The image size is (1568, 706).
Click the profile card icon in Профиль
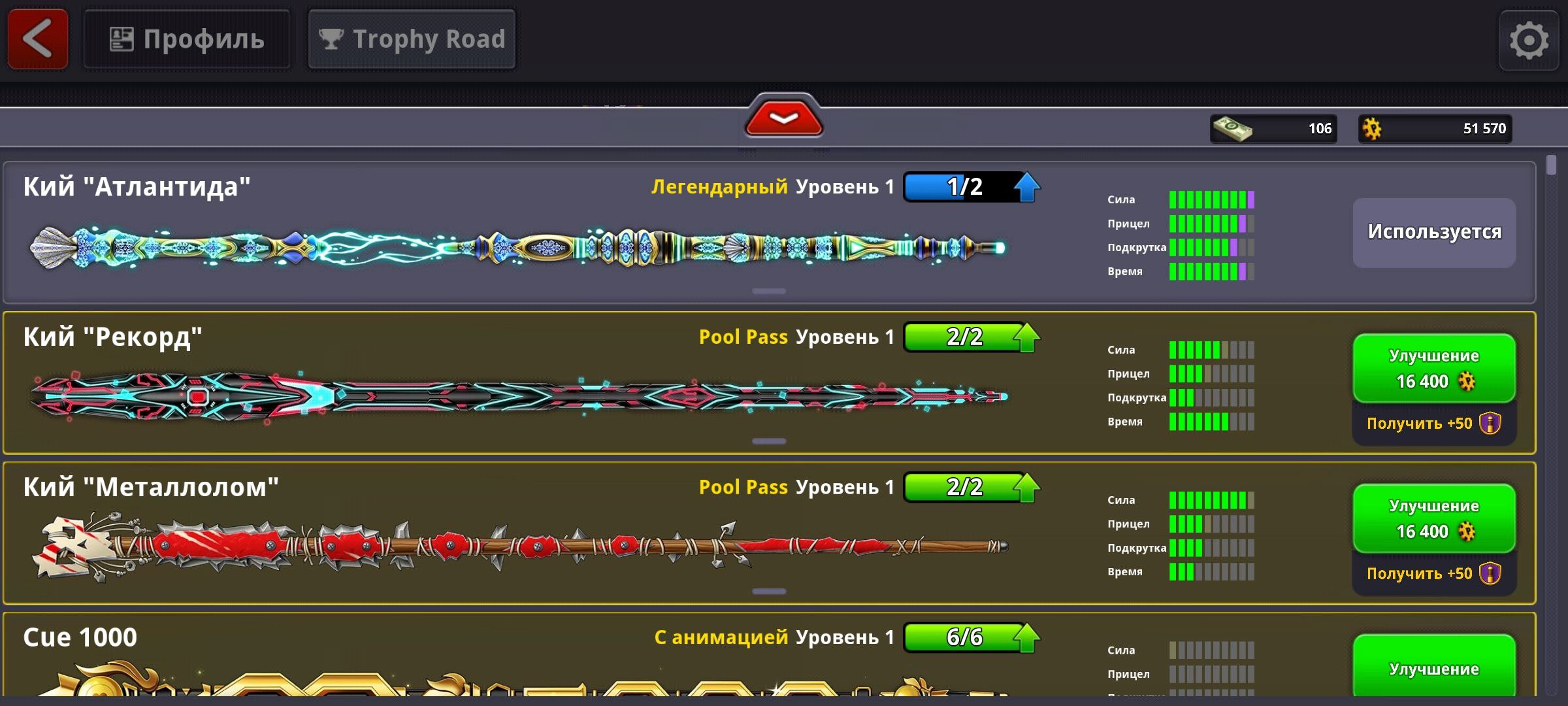[x=122, y=39]
